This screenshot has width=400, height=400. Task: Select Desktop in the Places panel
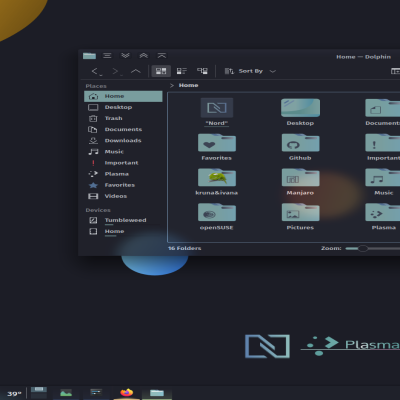coord(123,107)
